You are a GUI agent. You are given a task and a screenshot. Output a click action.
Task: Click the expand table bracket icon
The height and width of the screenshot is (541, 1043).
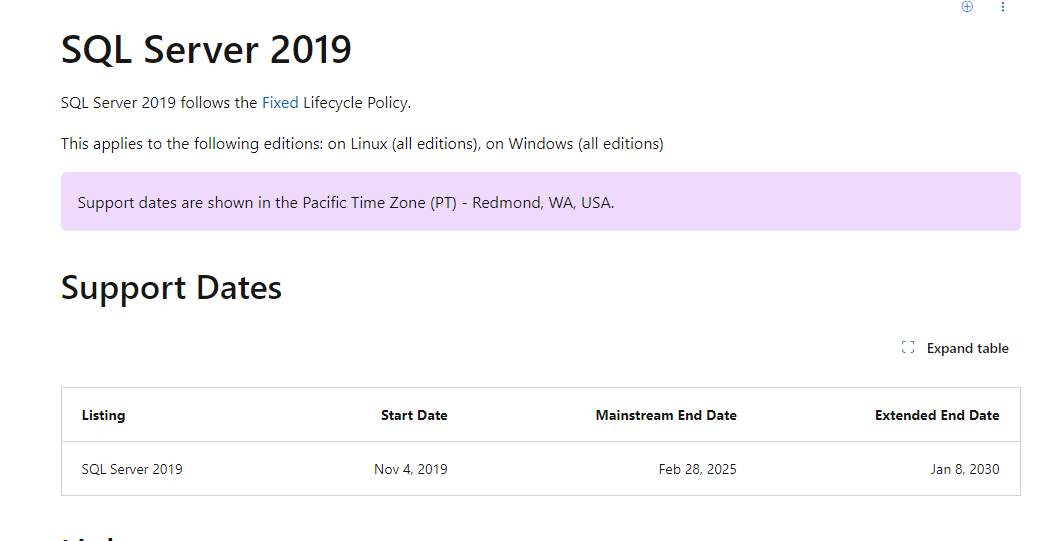pos(908,347)
